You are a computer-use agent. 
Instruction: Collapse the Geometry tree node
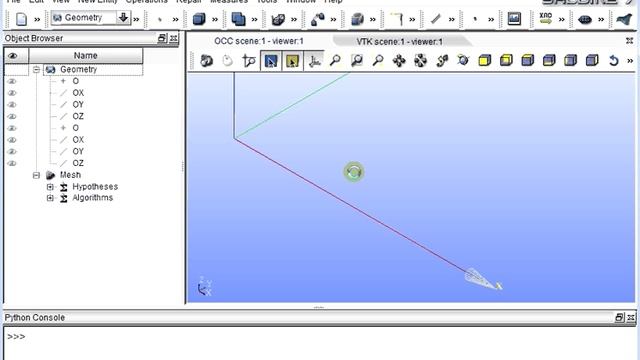(36, 70)
